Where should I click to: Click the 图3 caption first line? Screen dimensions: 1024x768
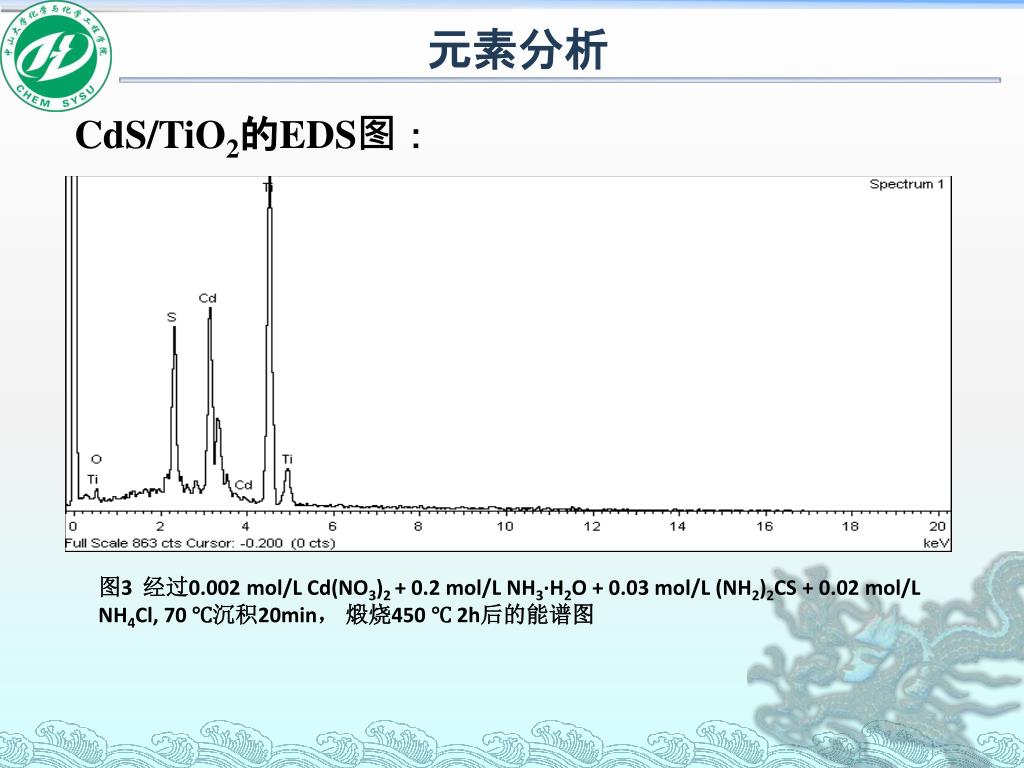(509, 588)
